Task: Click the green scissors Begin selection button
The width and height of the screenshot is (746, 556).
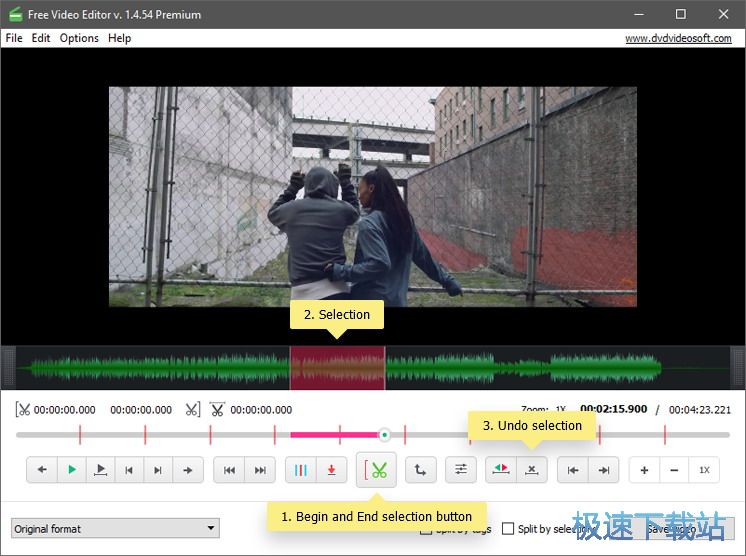Action: coord(376,470)
